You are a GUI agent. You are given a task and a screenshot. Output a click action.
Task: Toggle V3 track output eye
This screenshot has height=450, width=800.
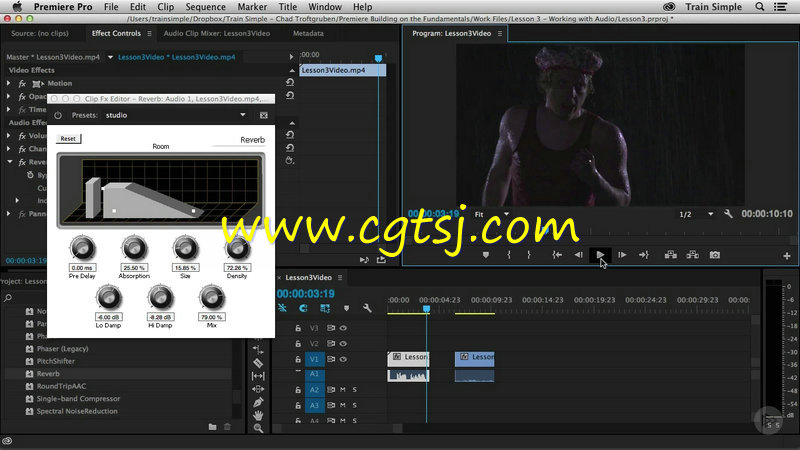tap(343, 328)
